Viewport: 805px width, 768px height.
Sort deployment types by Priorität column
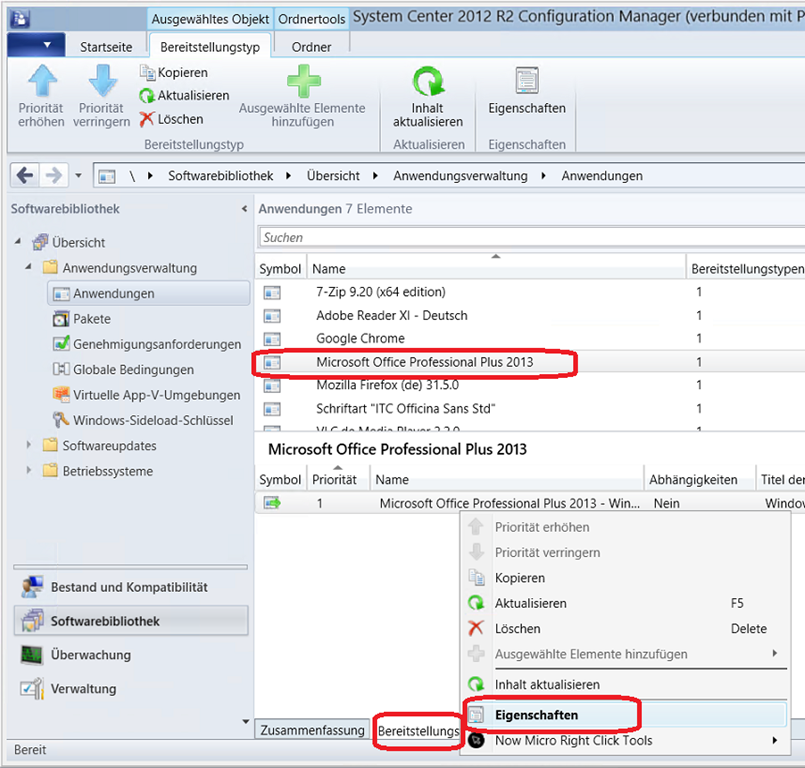(338, 479)
